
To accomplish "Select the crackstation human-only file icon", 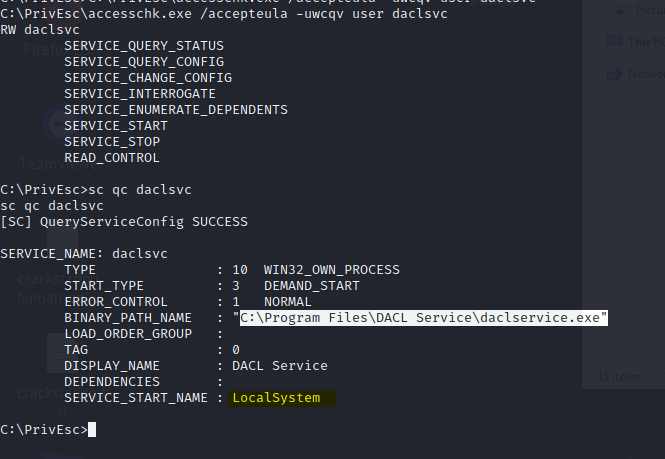I will coord(62,238).
